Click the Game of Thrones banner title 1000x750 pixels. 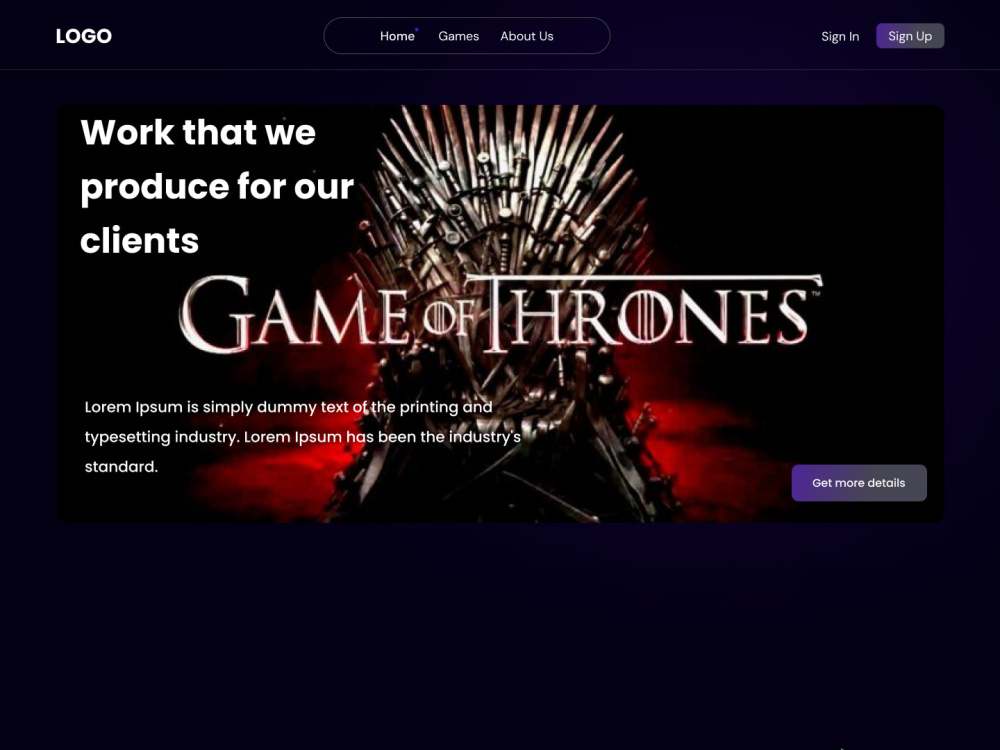point(501,314)
